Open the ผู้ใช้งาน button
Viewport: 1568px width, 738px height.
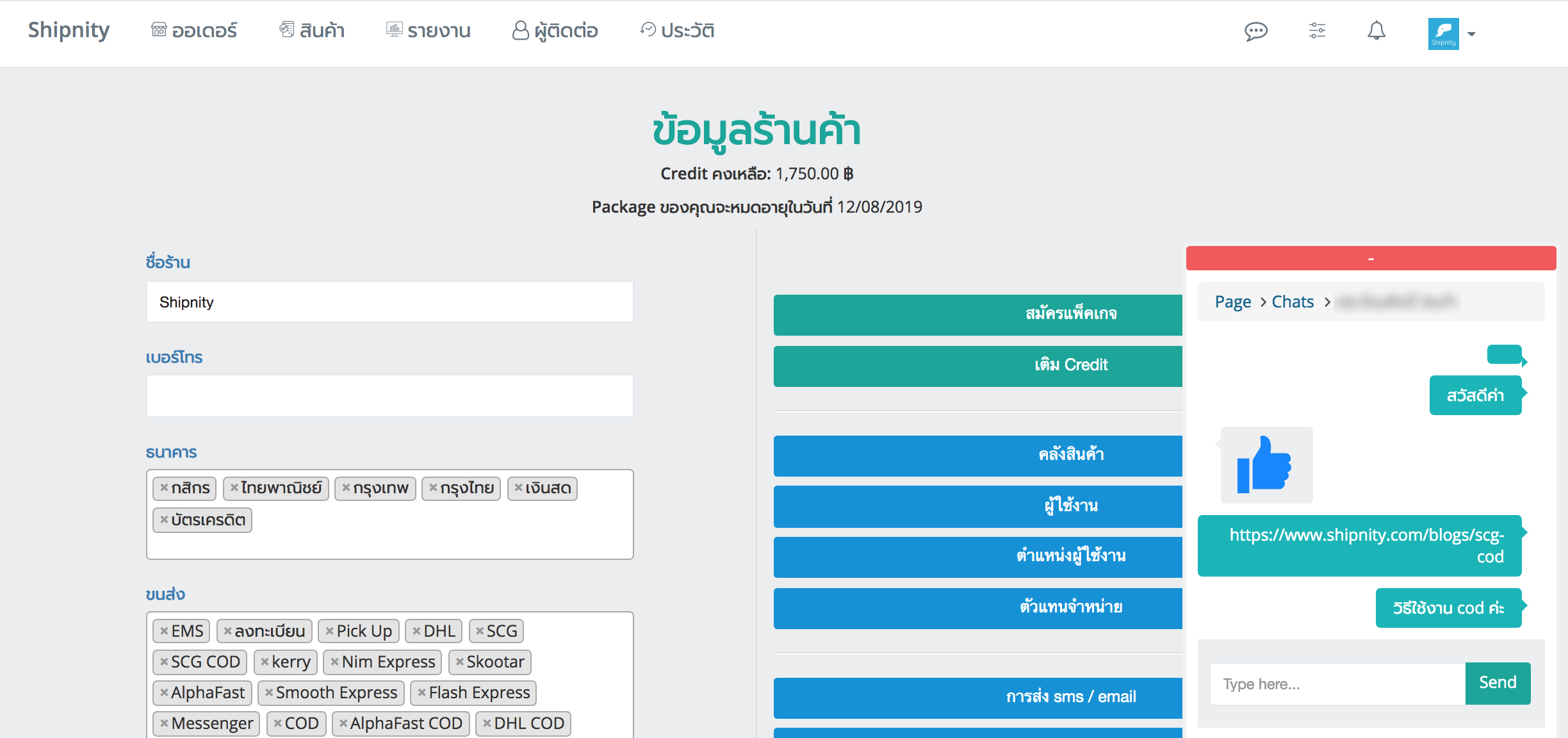click(x=978, y=506)
